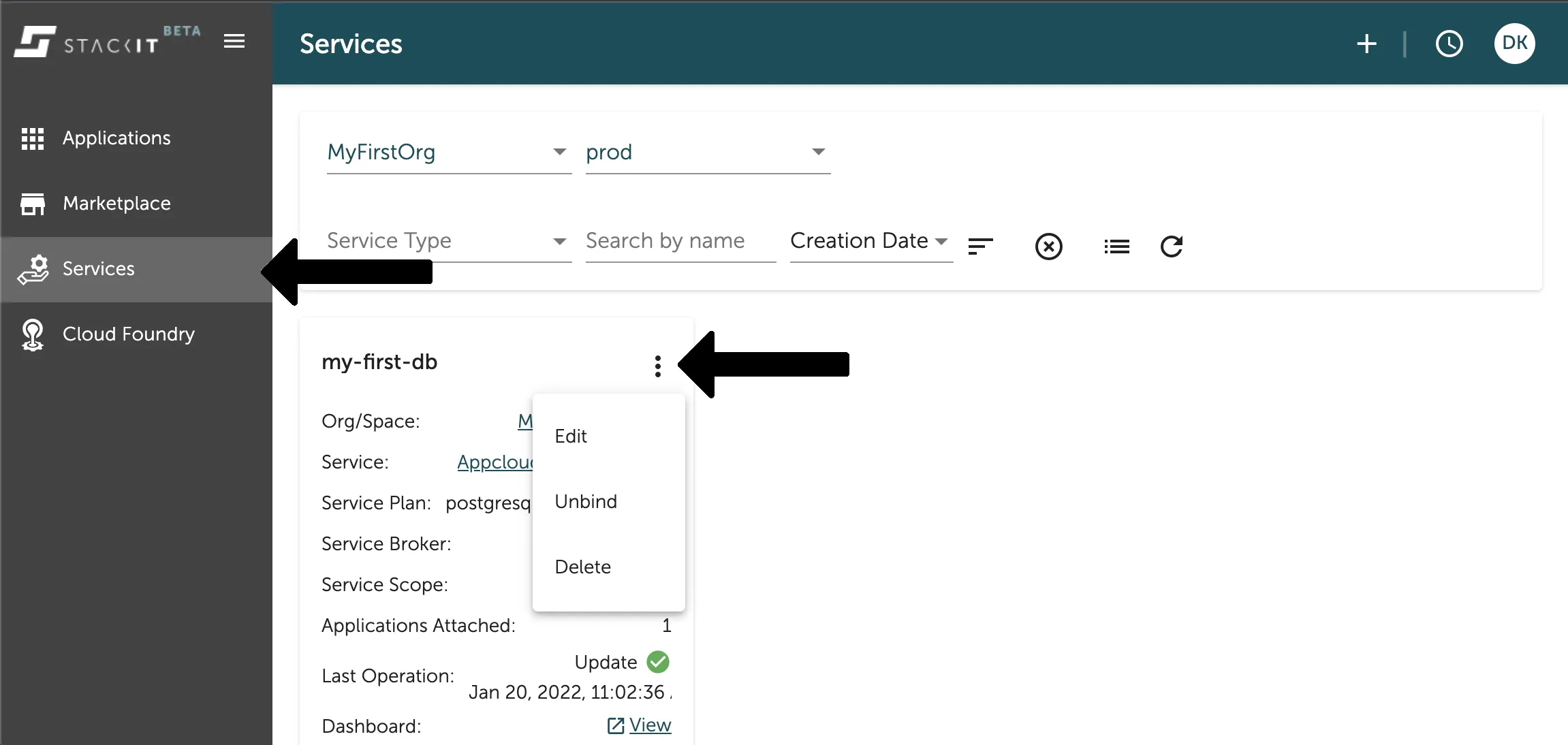Click the DK user avatar

coord(1514,43)
